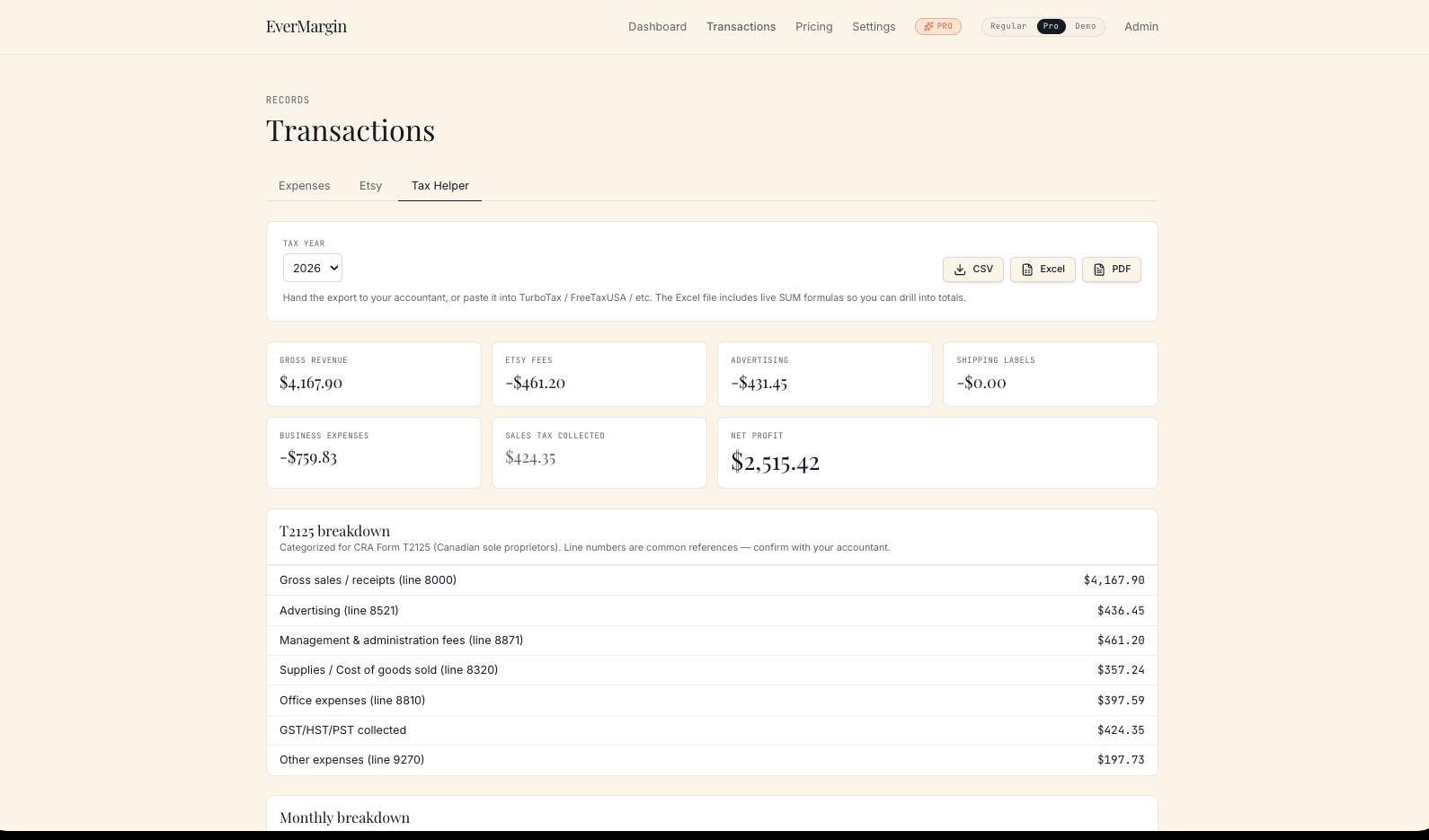Switch mode toggle to Demo
1429x840 pixels.
1086,26
